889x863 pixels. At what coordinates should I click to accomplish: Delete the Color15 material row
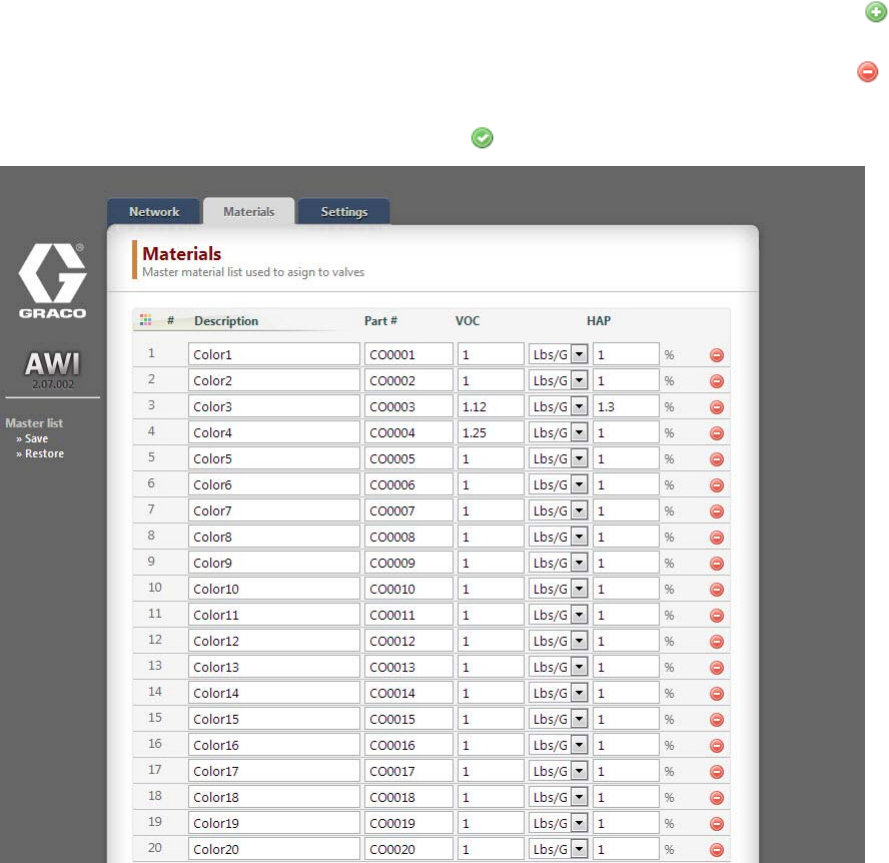click(x=717, y=720)
